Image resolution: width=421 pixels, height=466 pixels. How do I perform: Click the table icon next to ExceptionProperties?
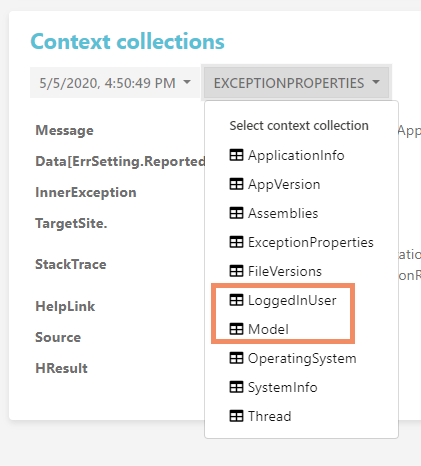236,242
